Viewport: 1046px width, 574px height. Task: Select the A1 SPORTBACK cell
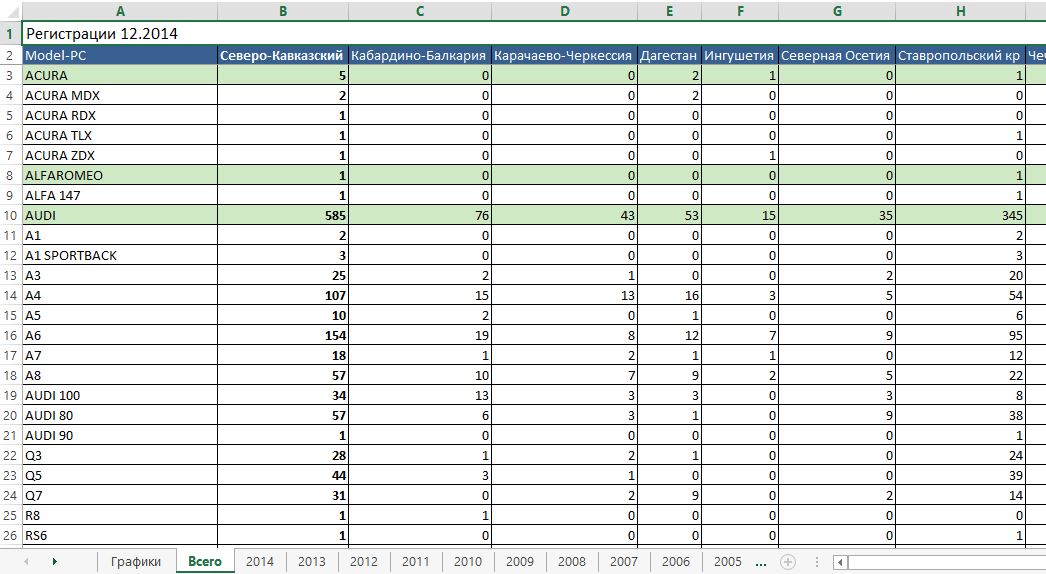pos(120,256)
